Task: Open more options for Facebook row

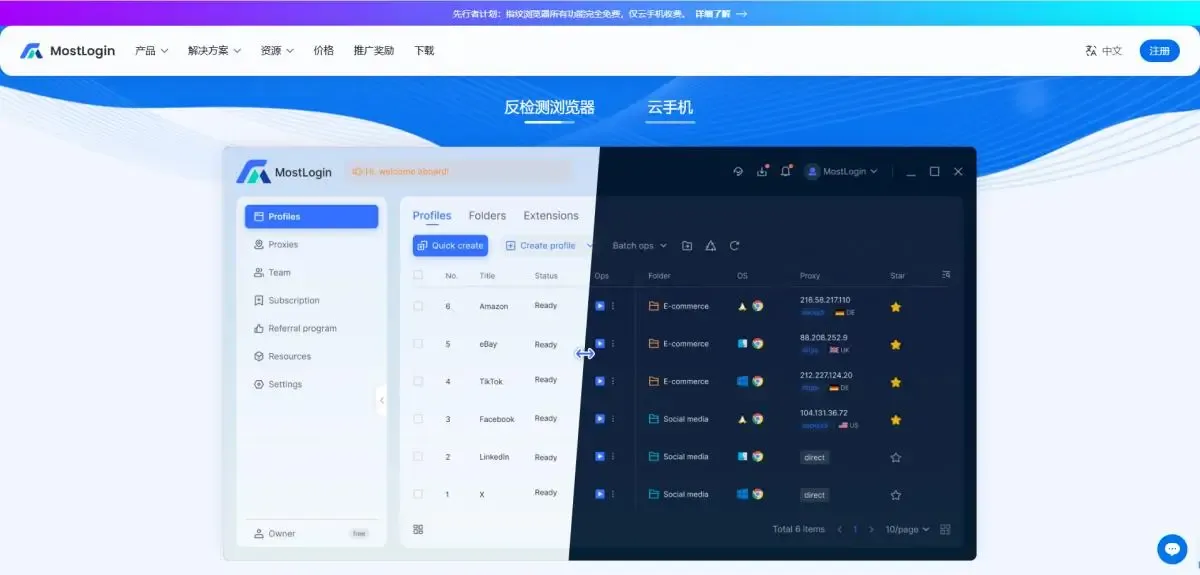Action: tap(613, 419)
